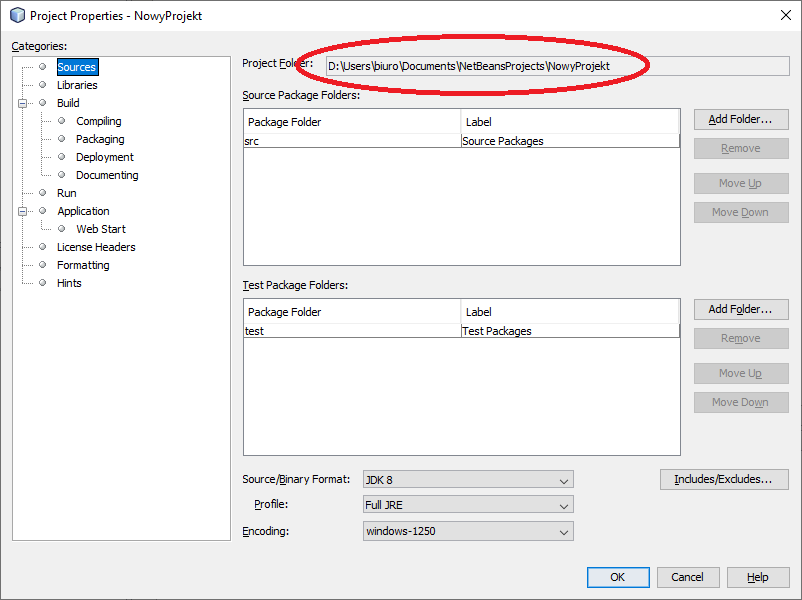Open License Headers category
802x600 pixels.
pos(96,247)
